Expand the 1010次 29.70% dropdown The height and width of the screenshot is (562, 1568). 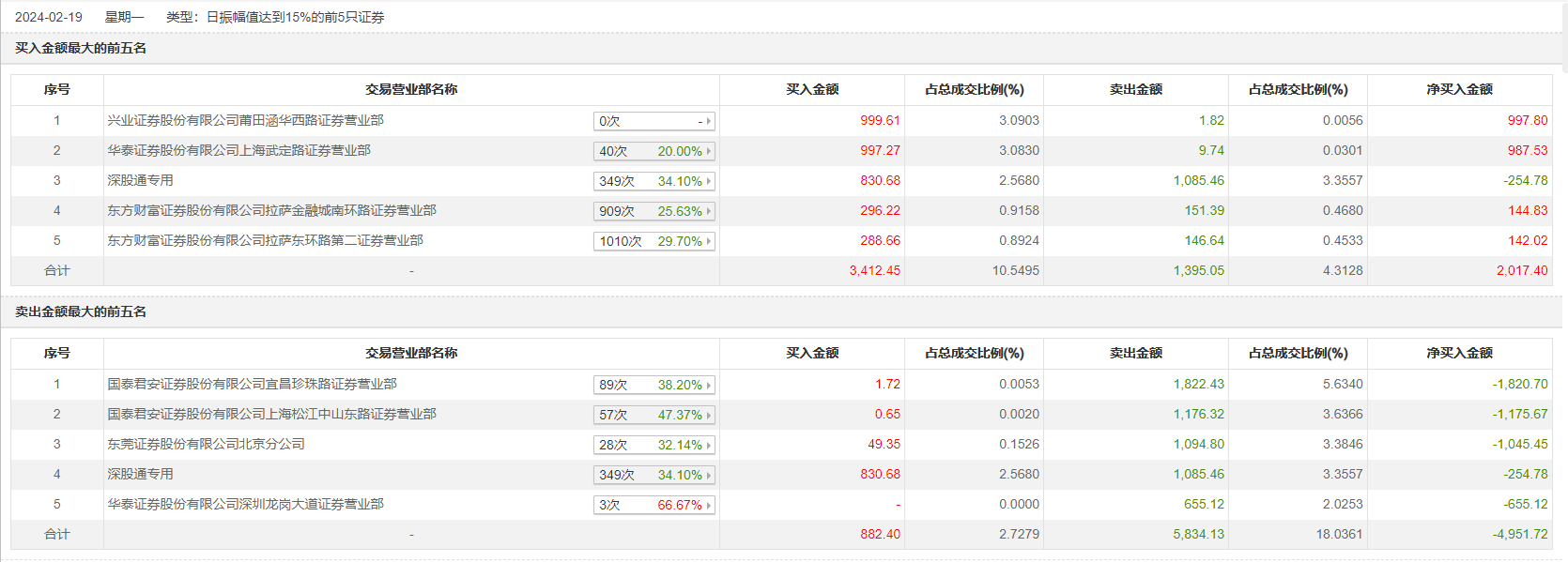pos(654,241)
